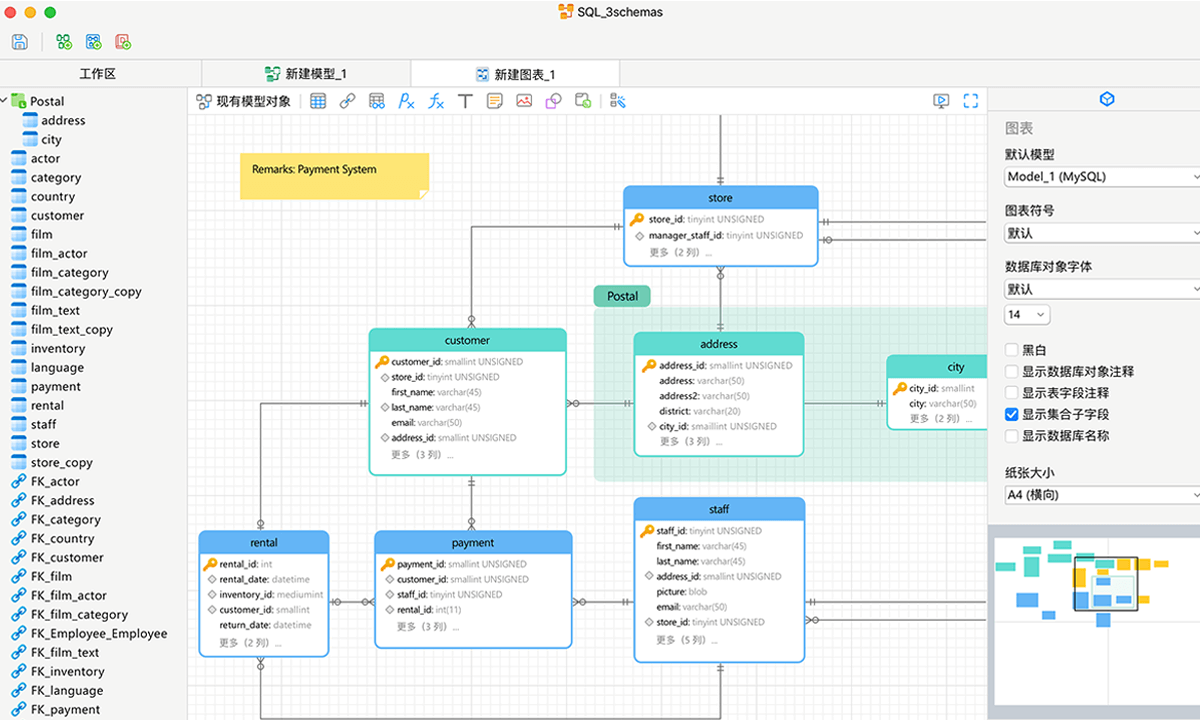Open the database object font dropdown

pyautogui.click(x=1102, y=289)
